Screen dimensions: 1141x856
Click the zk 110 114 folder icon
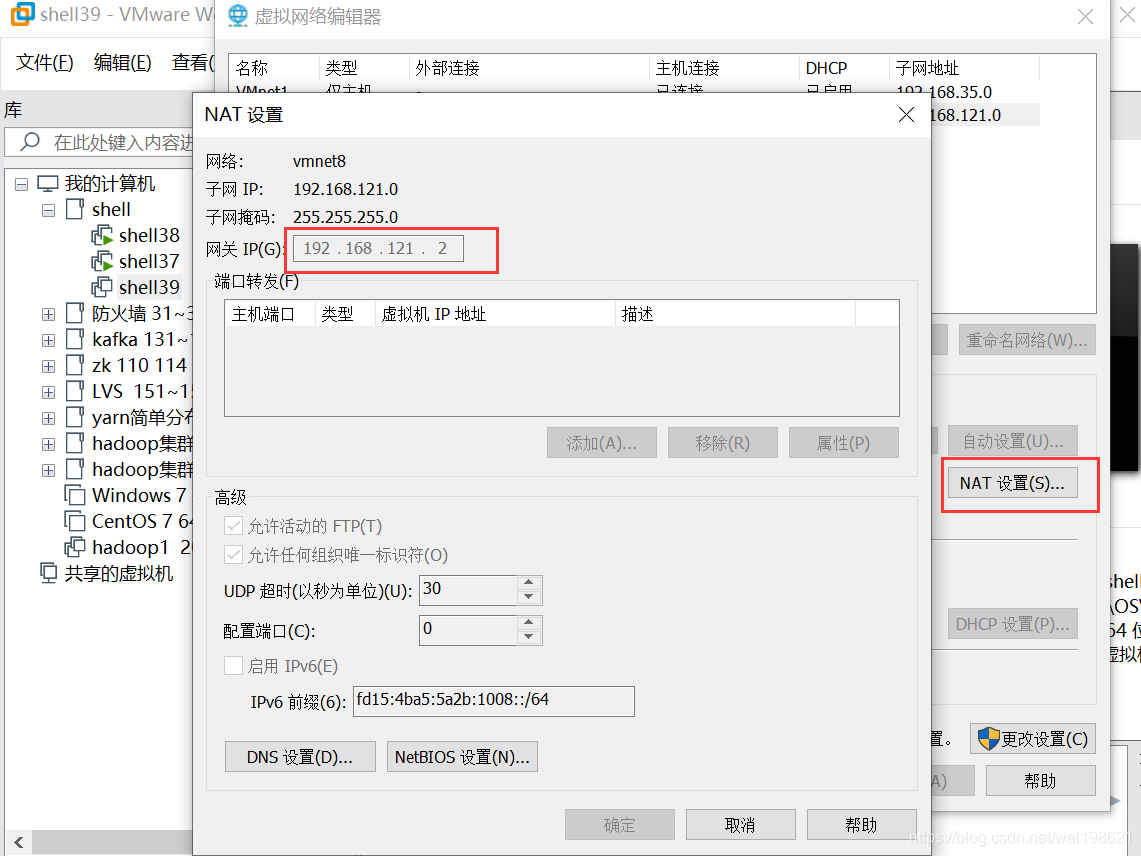click(74, 365)
